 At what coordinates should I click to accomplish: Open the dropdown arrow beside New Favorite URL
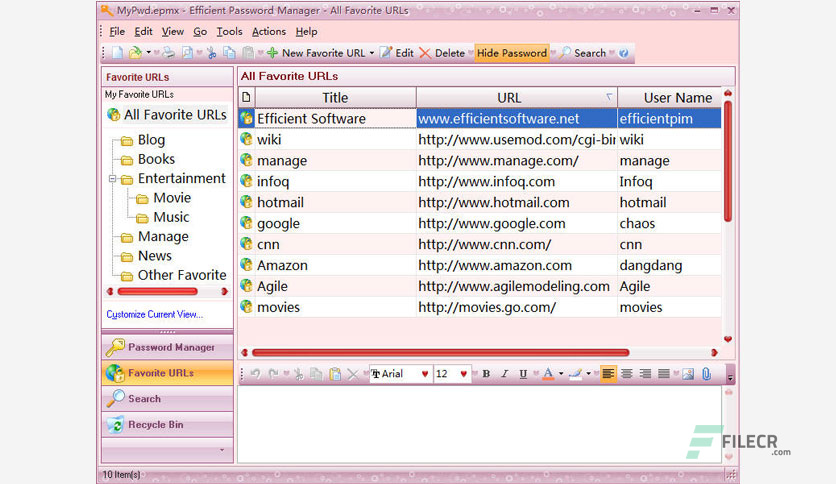[372, 53]
